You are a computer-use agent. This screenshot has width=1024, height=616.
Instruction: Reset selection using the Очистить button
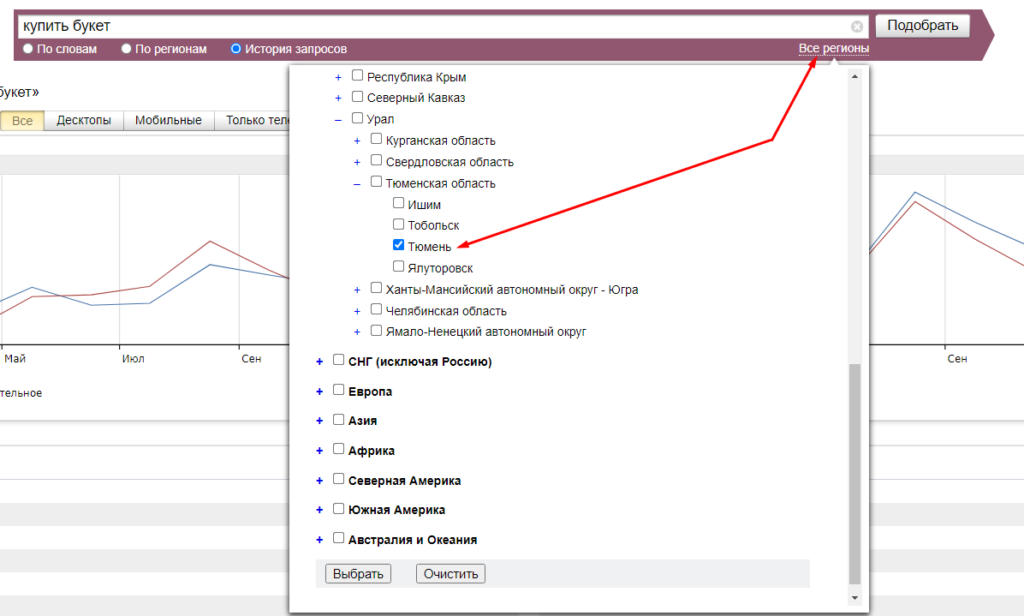click(451, 574)
